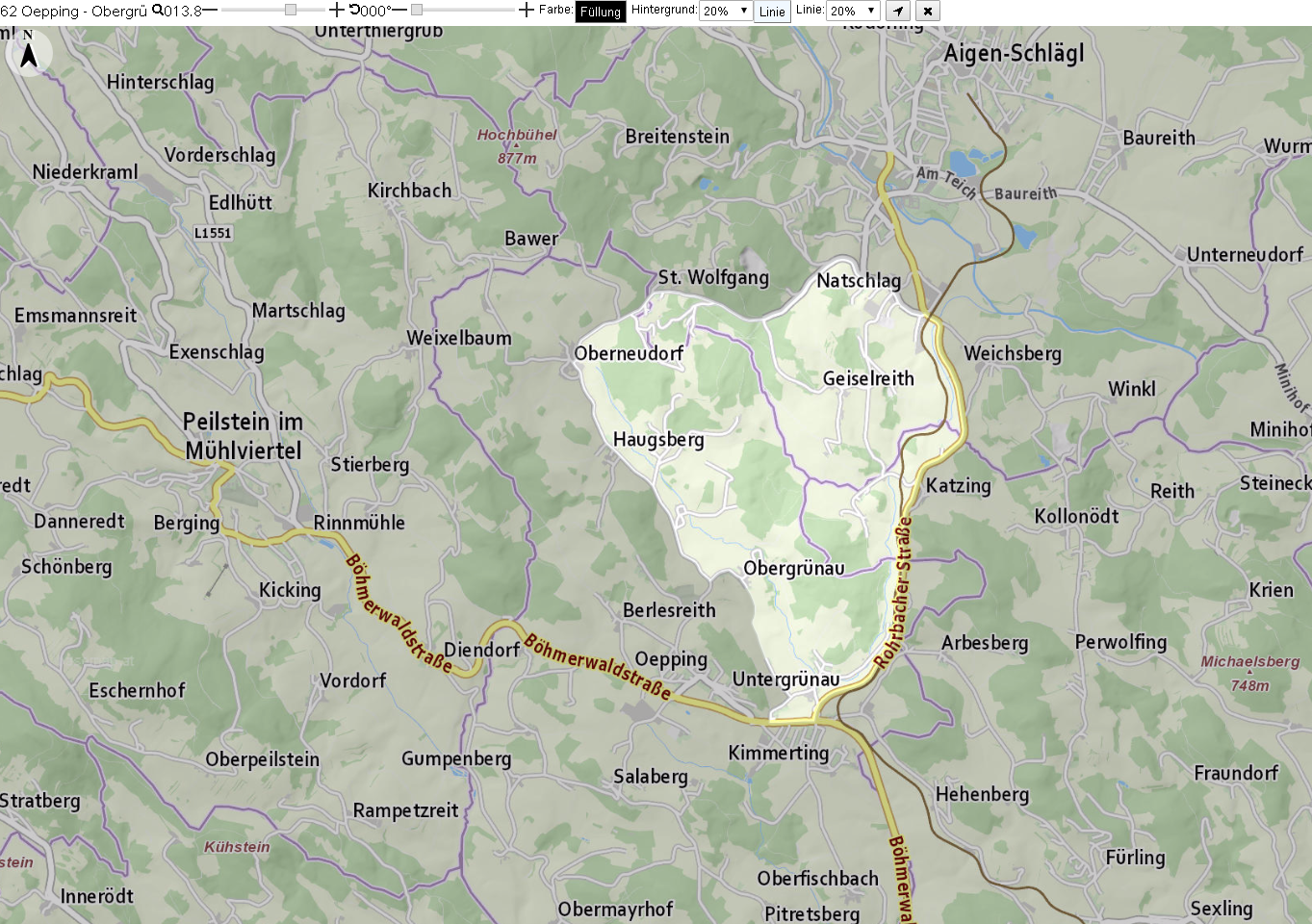This screenshot has height=924, width=1312.
Task: Click the Peilstein im Mühlviertel map label
Action: (243, 436)
